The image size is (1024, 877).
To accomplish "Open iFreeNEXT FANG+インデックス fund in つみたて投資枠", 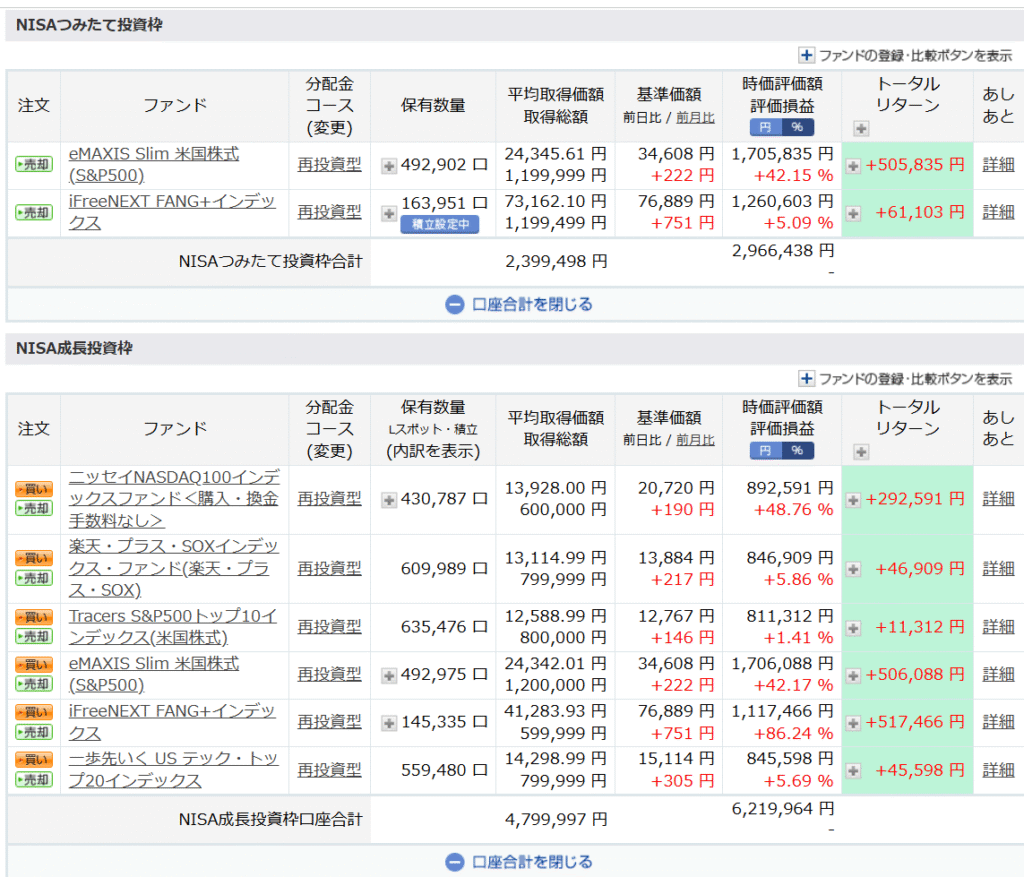I will click(x=172, y=212).
